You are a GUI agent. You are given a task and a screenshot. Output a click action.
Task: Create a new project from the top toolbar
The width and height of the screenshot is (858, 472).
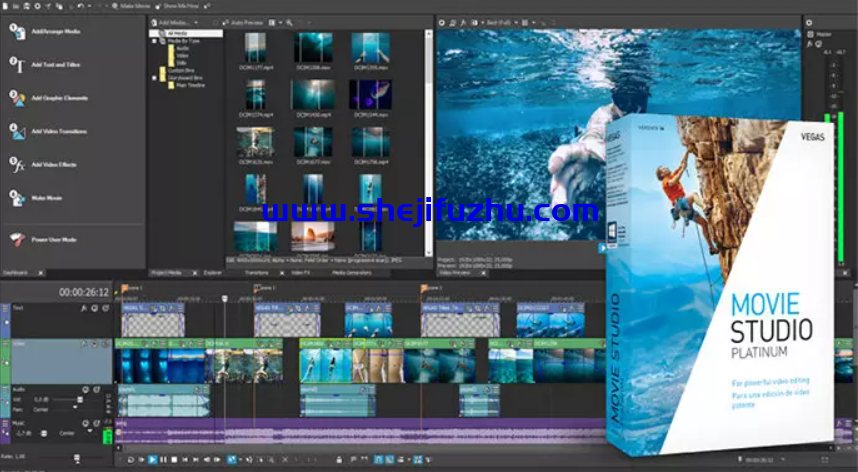click(5, 6)
